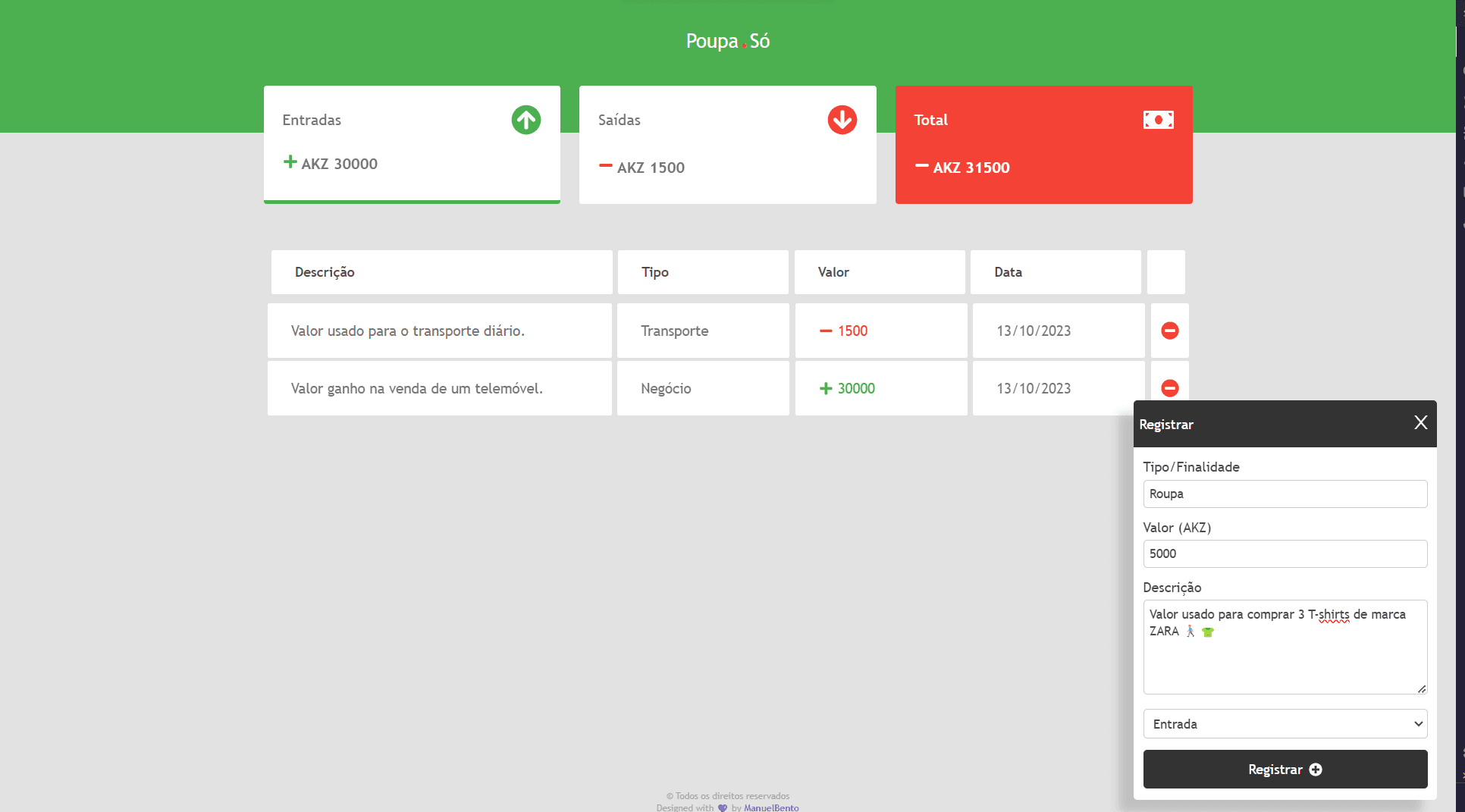Focus the Tipo/Finalidade field containing Roupa

tap(1285, 494)
